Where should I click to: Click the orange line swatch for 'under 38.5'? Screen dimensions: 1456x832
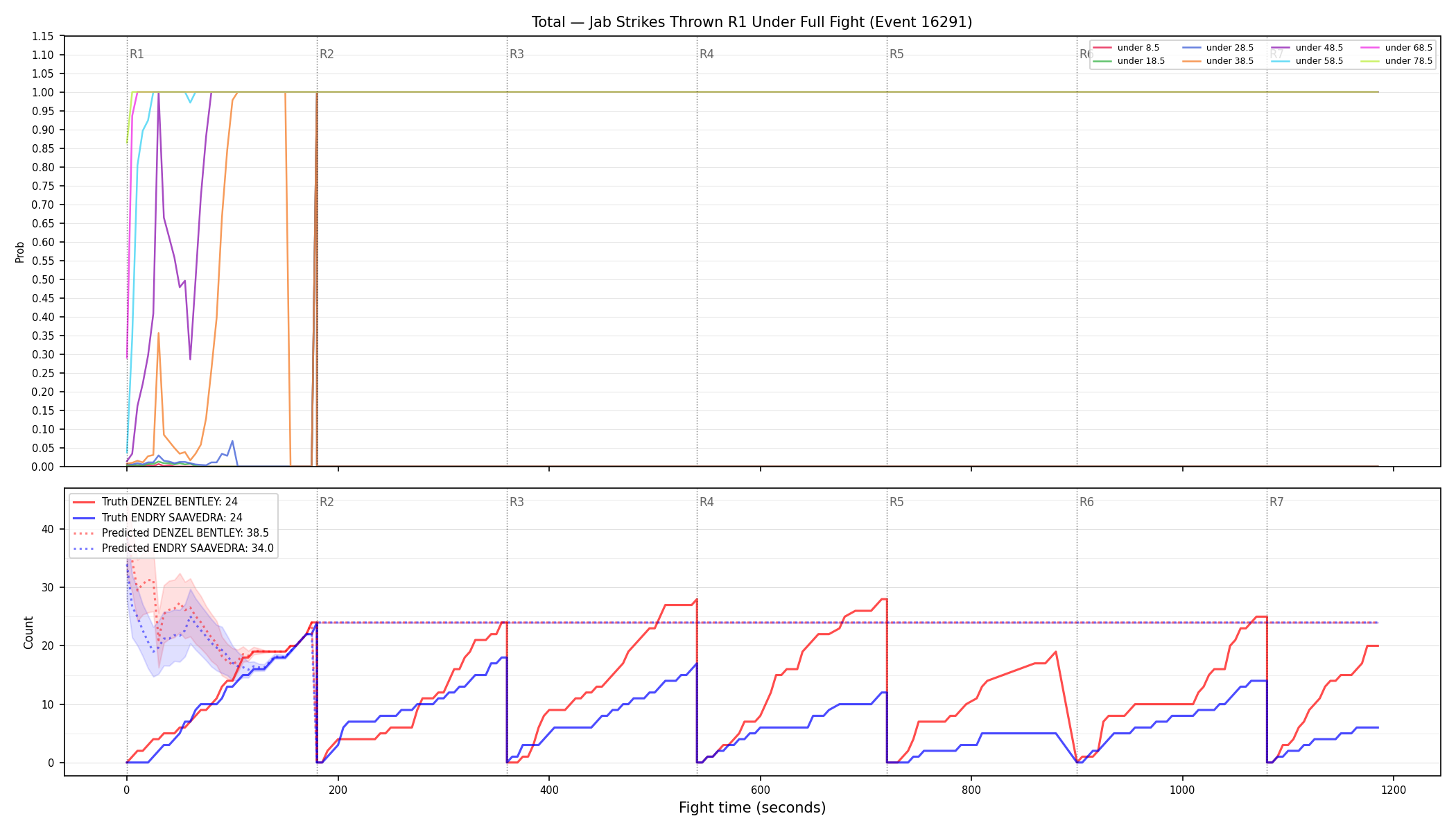point(1190,61)
